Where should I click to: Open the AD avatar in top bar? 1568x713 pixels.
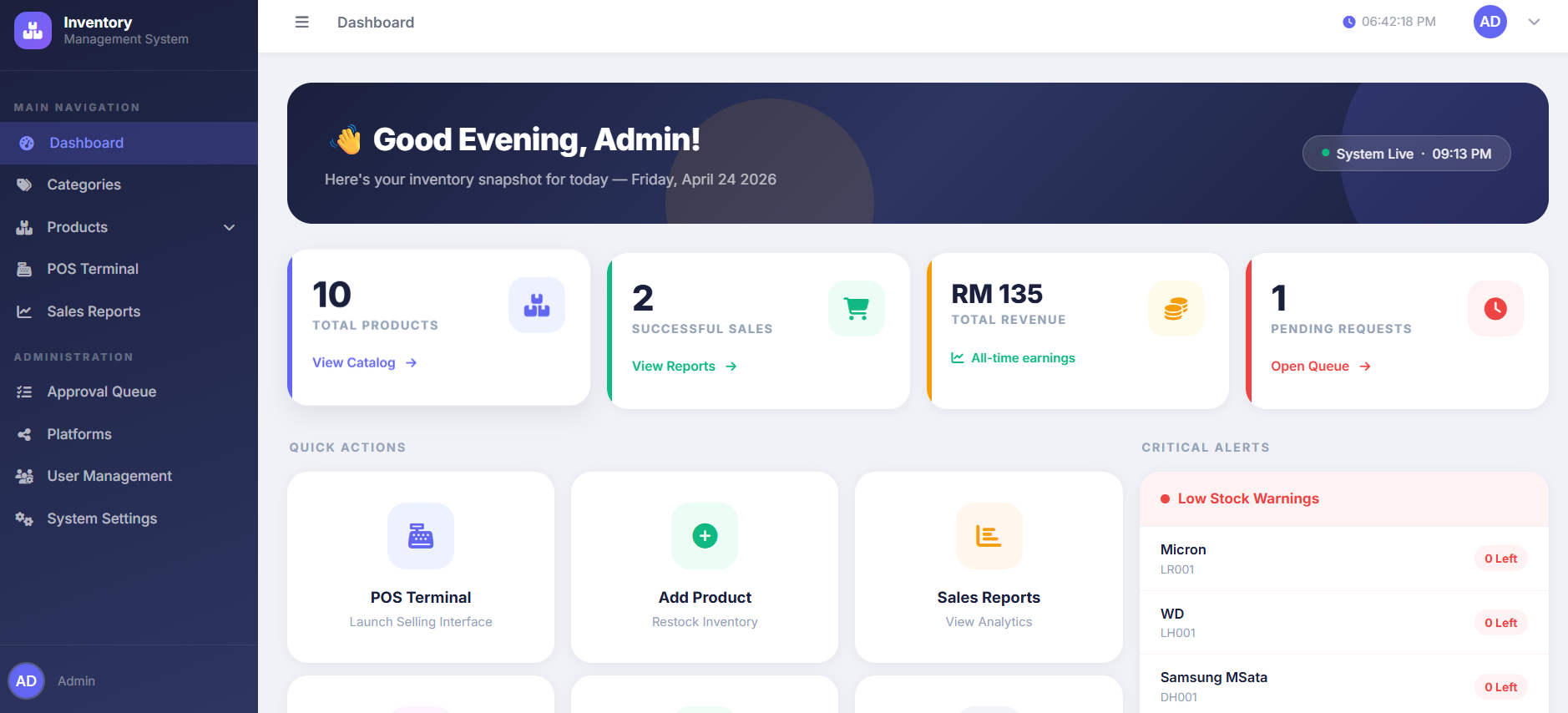click(x=1490, y=22)
